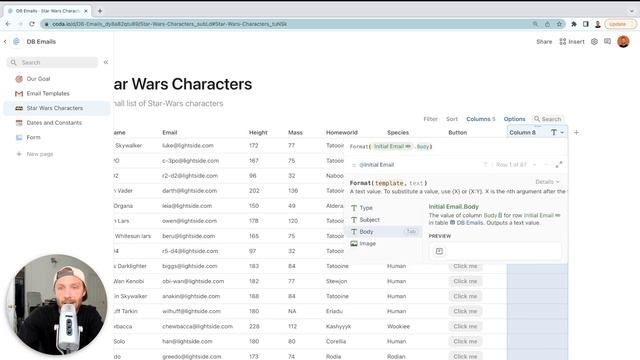Viewport: 640px width, 360px height.
Task: Open the table Filter option
Action: 430,119
